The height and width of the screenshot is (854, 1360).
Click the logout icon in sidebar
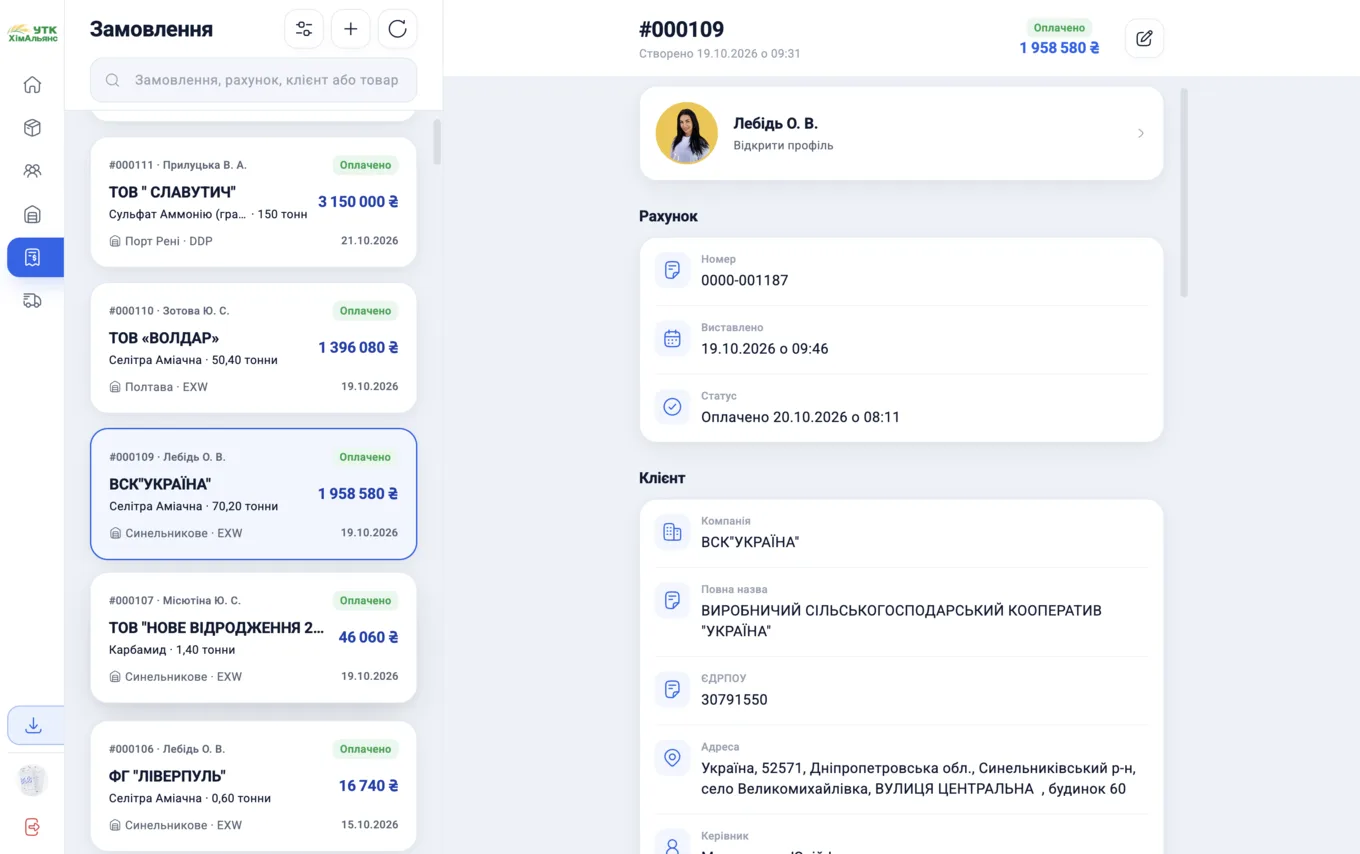(32, 827)
